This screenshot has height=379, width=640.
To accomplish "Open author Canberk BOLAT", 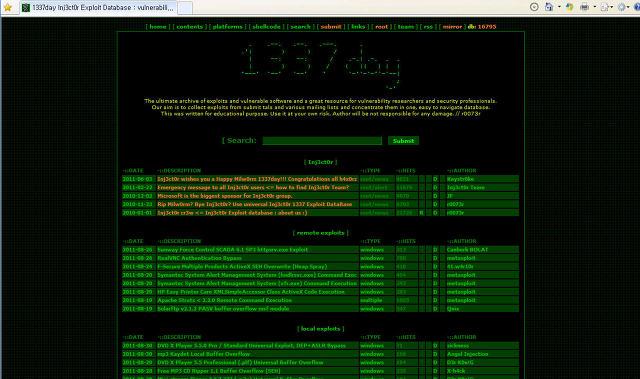I will pos(467,250).
